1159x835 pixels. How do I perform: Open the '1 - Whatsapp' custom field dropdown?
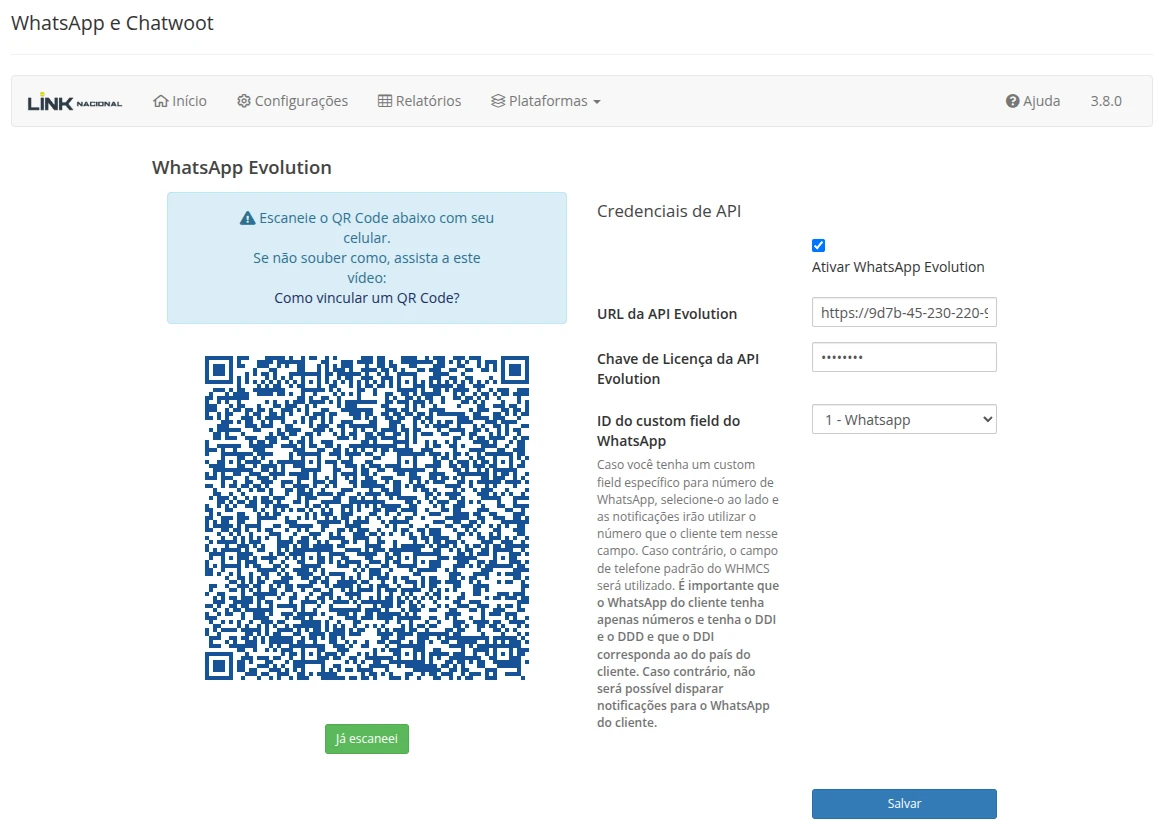[904, 420]
